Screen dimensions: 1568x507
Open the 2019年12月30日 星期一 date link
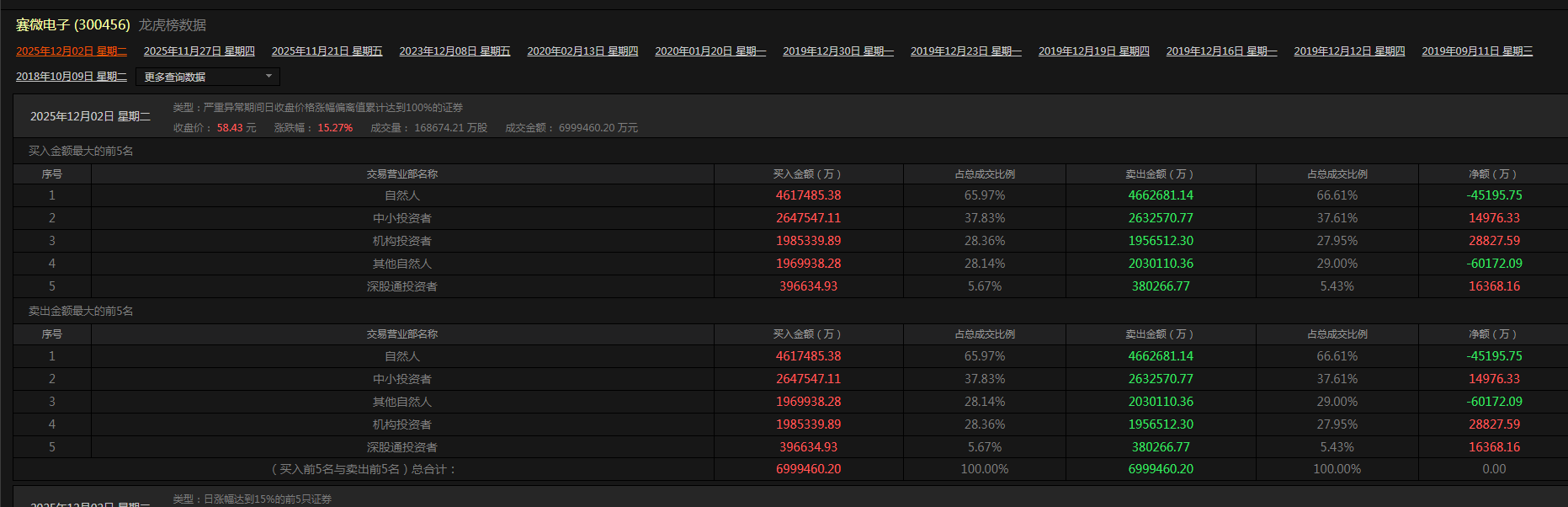click(x=838, y=51)
